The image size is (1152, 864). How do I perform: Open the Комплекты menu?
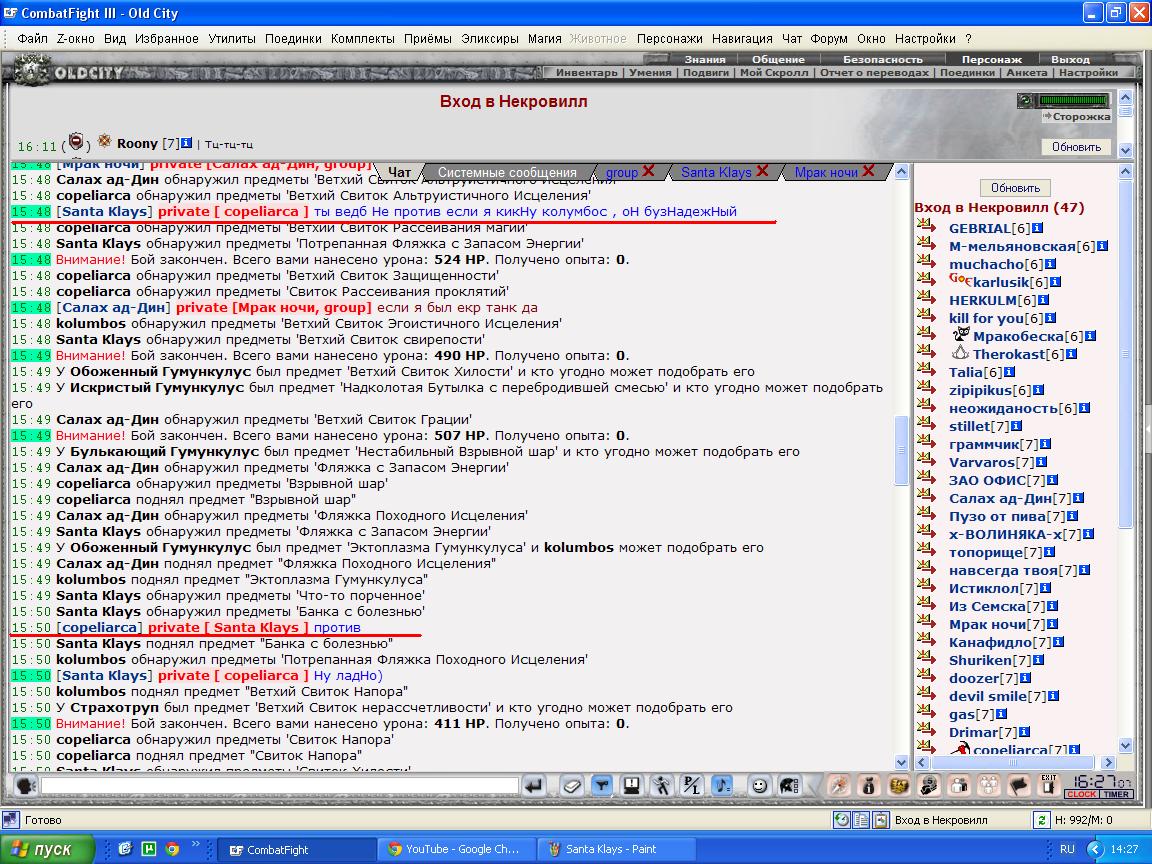coord(362,39)
